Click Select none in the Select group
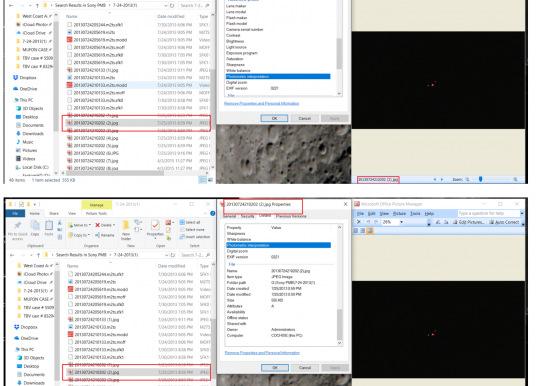This screenshot has height=386, width=536. click(x=191, y=229)
